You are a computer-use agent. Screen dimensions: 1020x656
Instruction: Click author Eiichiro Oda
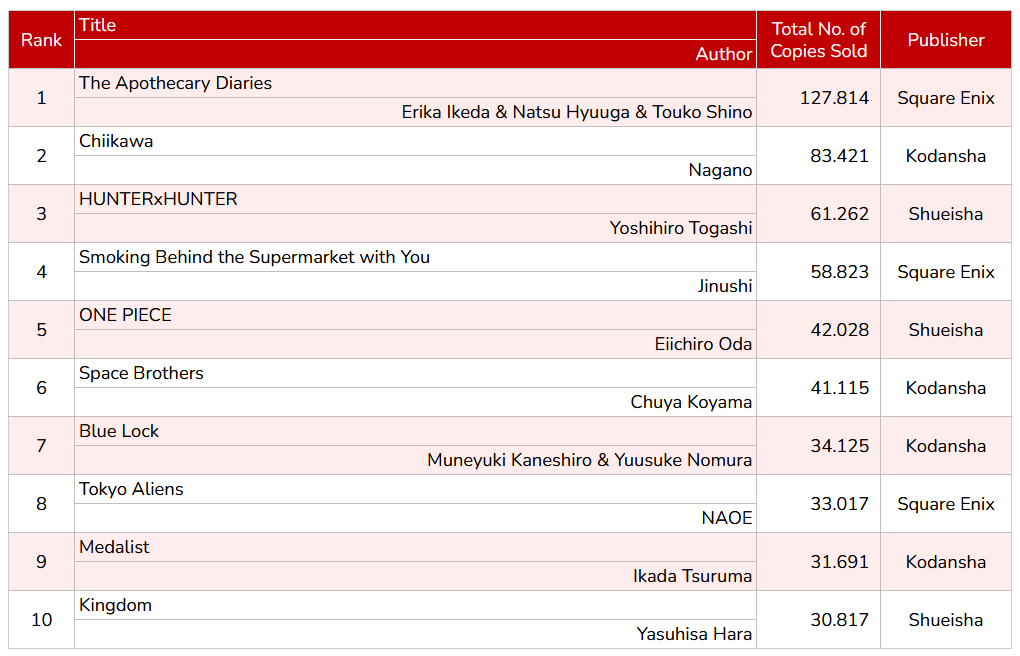pos(703,344)
